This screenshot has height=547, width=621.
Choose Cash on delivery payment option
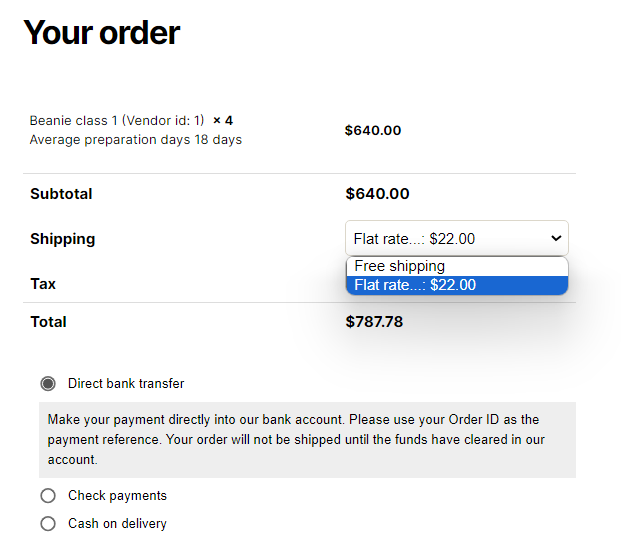48,524
